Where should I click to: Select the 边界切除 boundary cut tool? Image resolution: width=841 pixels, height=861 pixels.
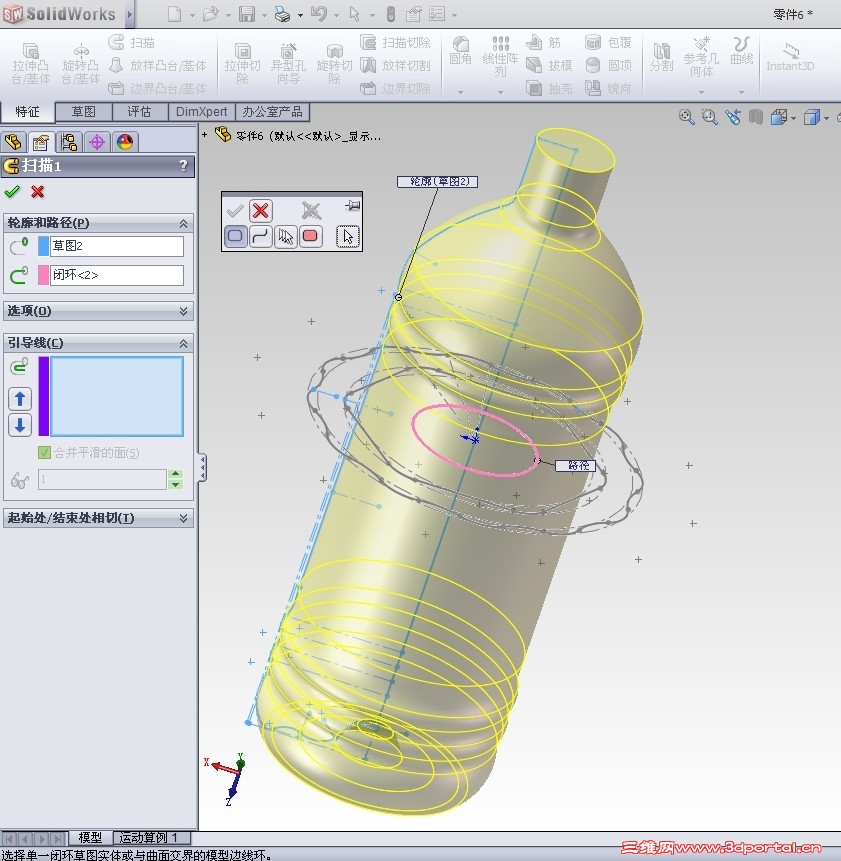pos(395,88)
